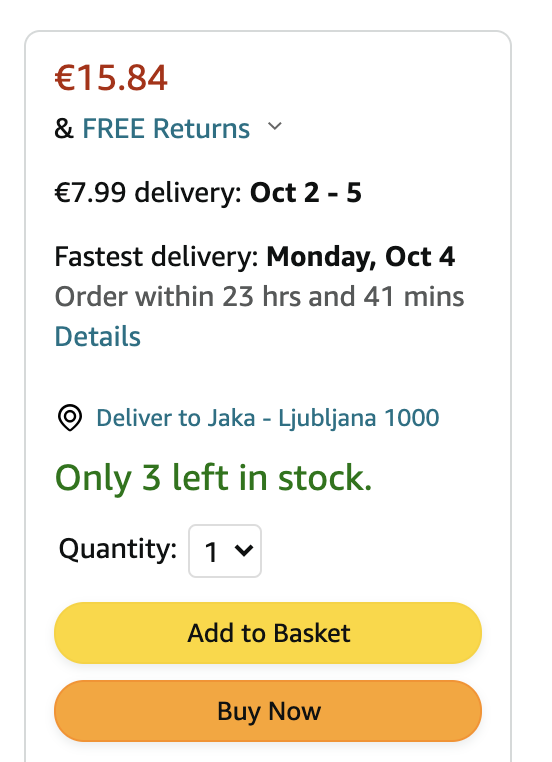This screenshot has height=762, width=552.
Task: Open the Quantity dropdown
Action: tap(225, 551)
